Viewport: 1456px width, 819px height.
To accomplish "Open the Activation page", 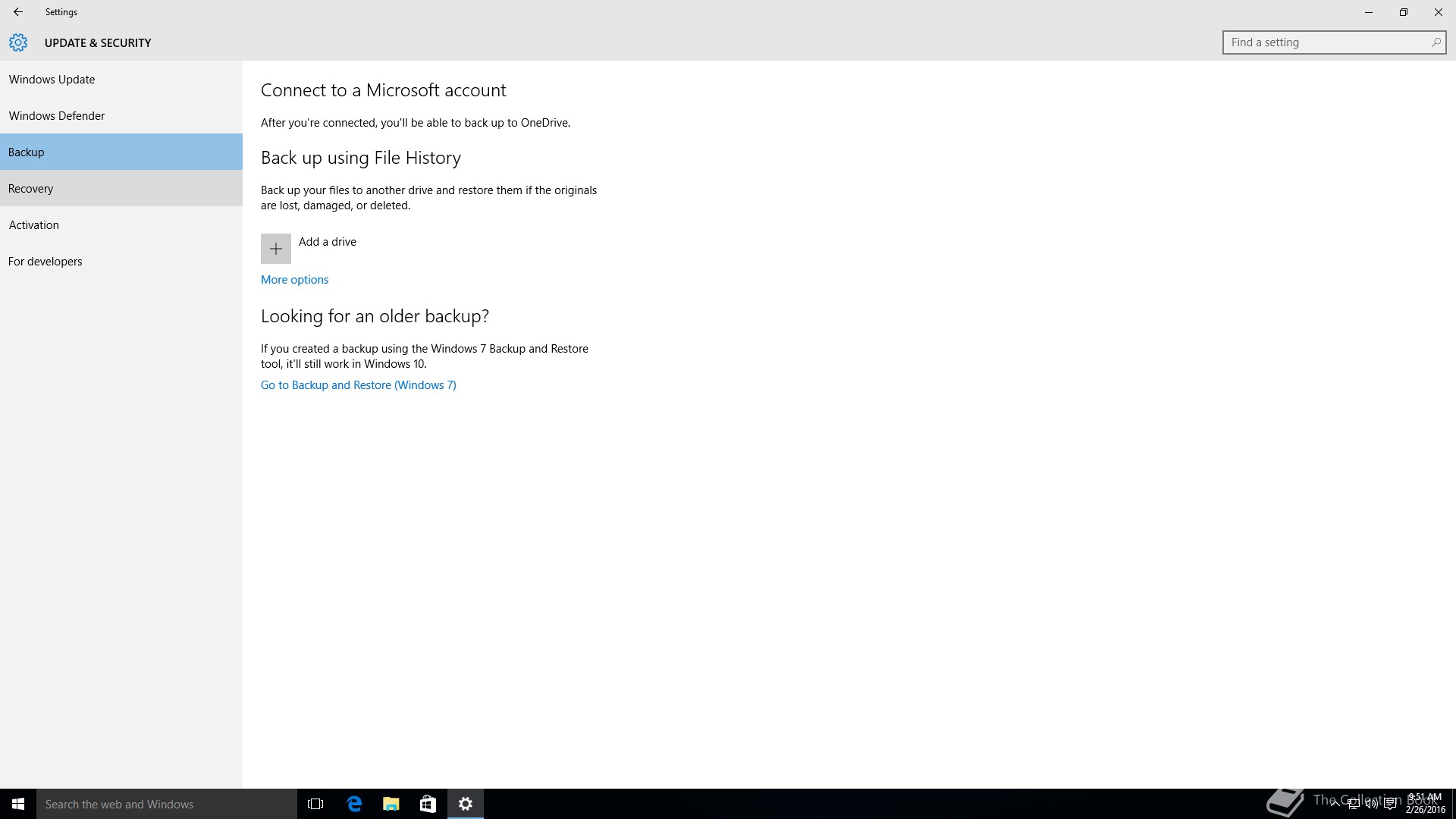I will tap(121, 224).
